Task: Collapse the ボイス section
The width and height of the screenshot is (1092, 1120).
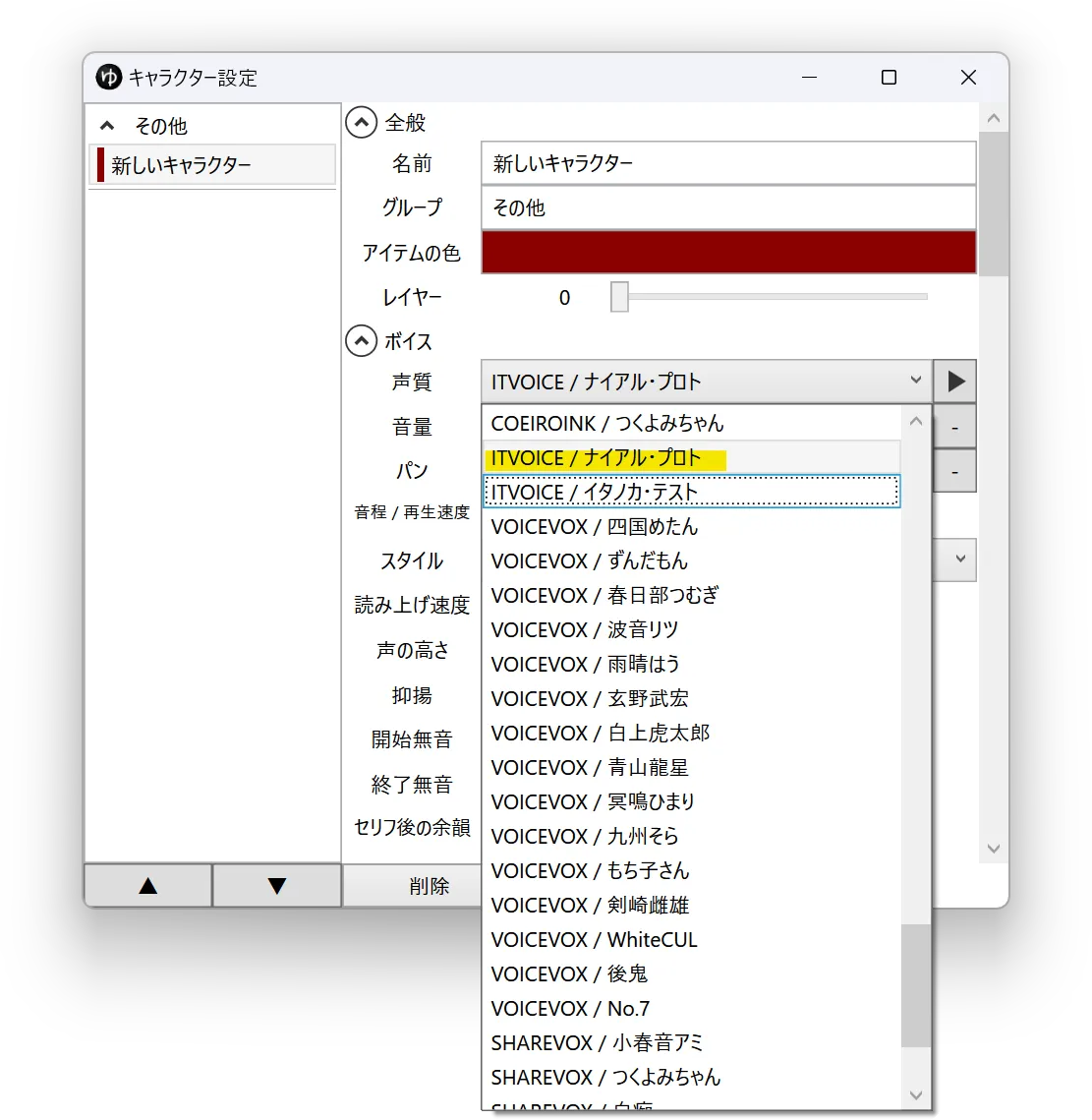Action: 362,340
